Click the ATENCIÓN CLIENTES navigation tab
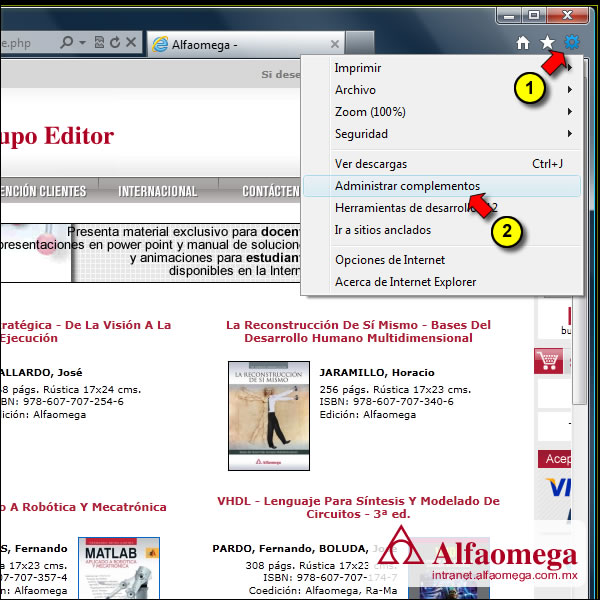This screenshot has width=600, height=600. click(x=49, y=191)
